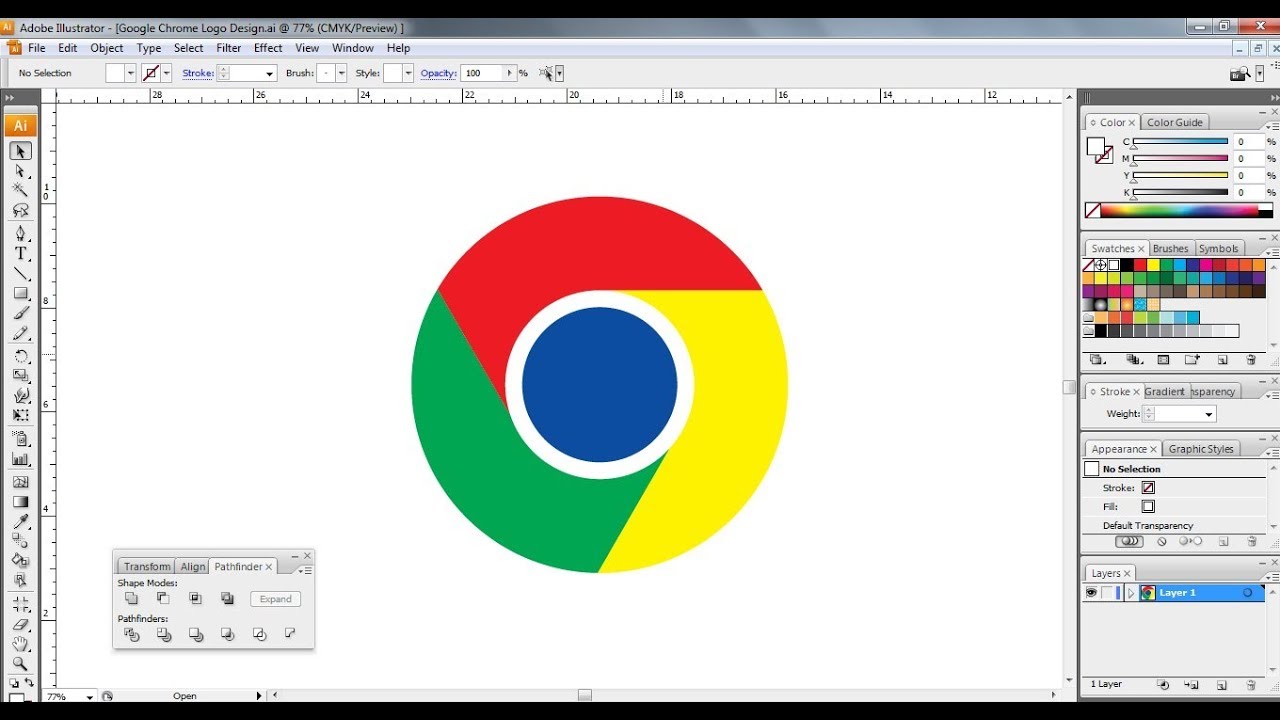The height and width of the screenshot is (720, 1280).
Task: Select the Zoom tool
Action: point(20,664)
